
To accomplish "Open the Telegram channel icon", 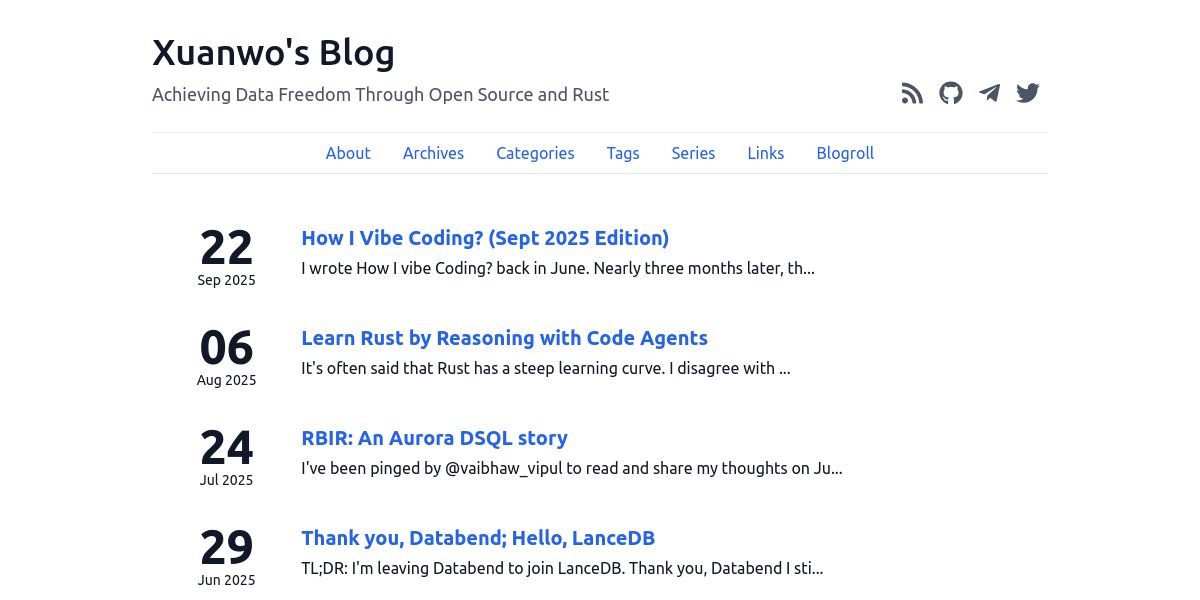I will coord(989,94).
